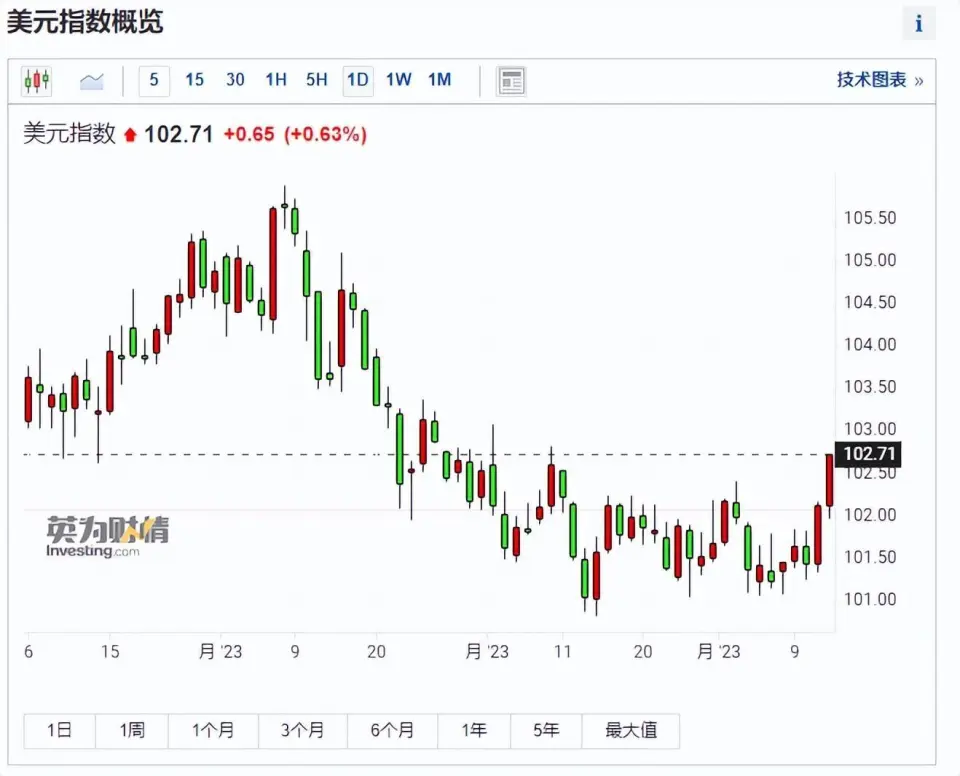Choose the 1W interval
The width and height of the screenshot is (960, 776).
(399, 80)
